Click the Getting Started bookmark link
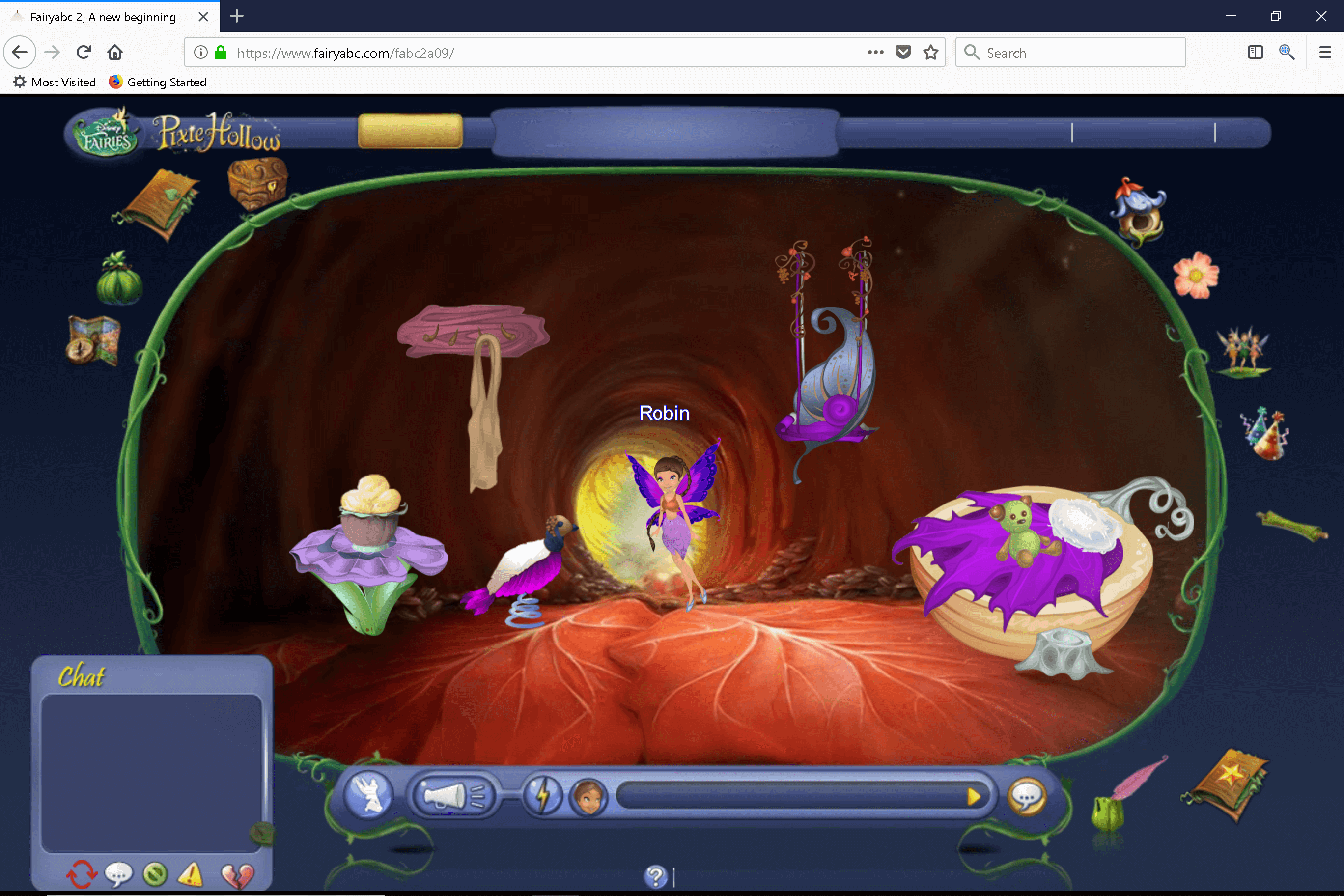This screenshot has height=896, width=1344. pos(158,82)
